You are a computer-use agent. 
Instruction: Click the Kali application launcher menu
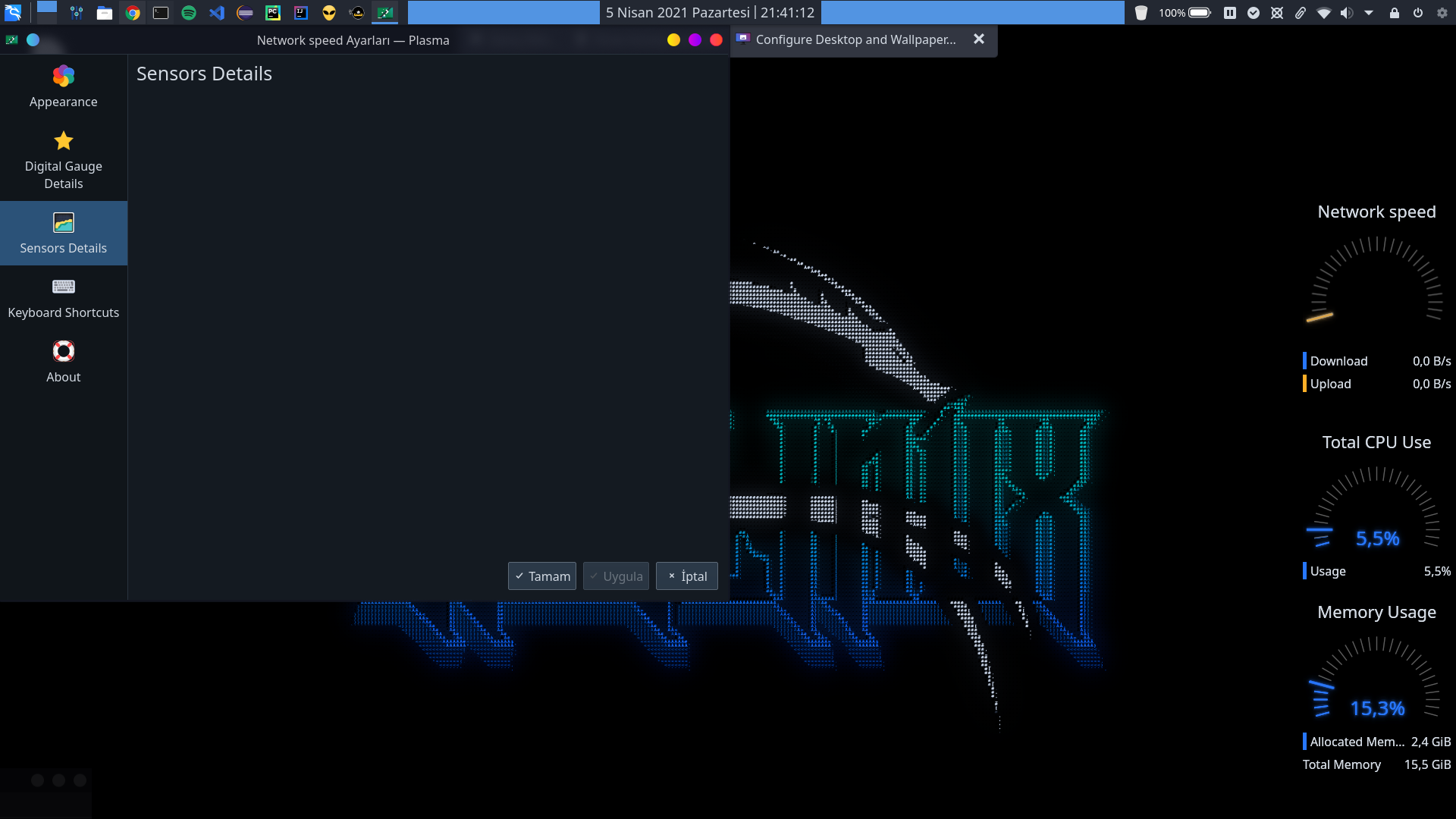13,13
